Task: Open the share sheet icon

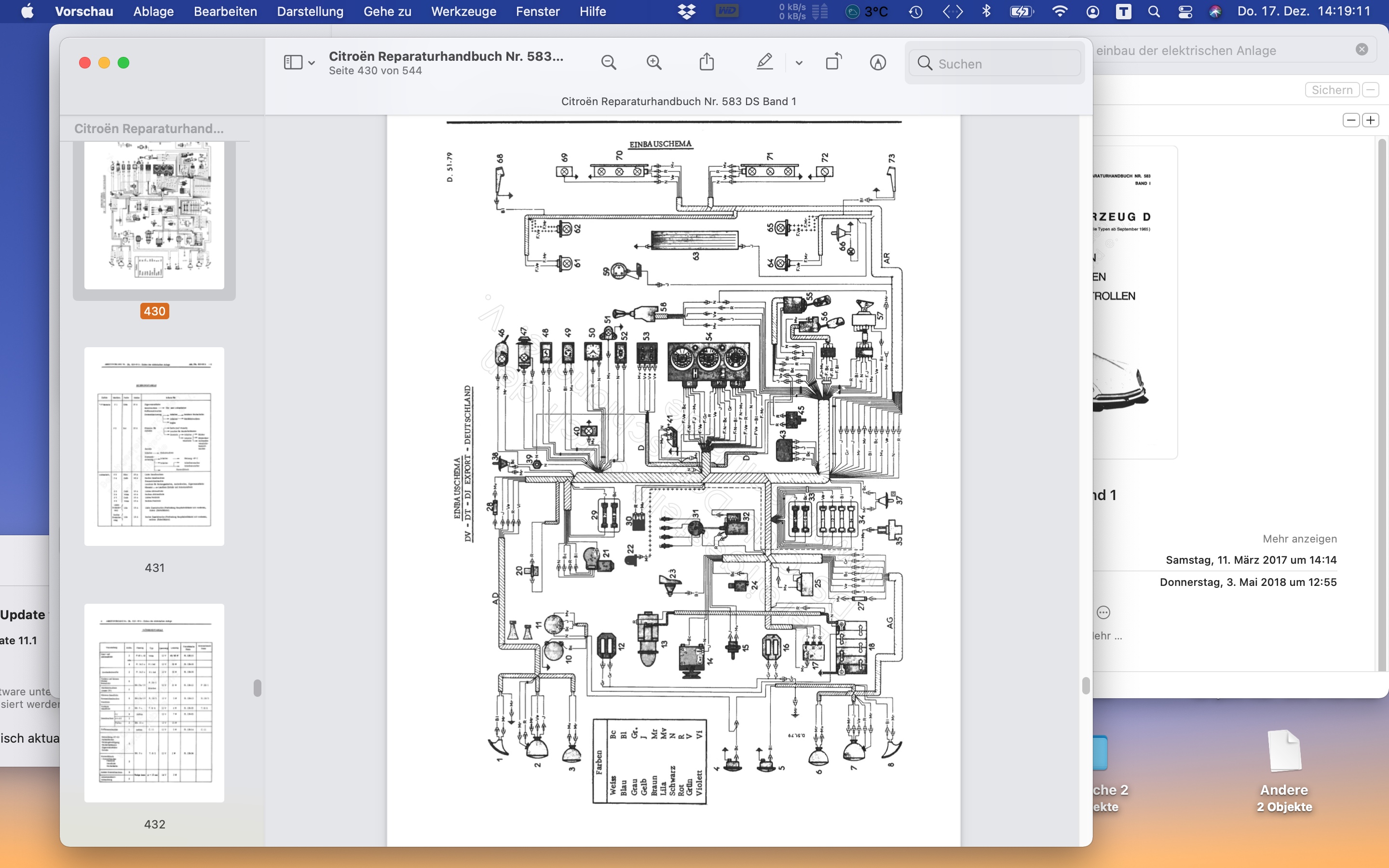Action: 707,62
